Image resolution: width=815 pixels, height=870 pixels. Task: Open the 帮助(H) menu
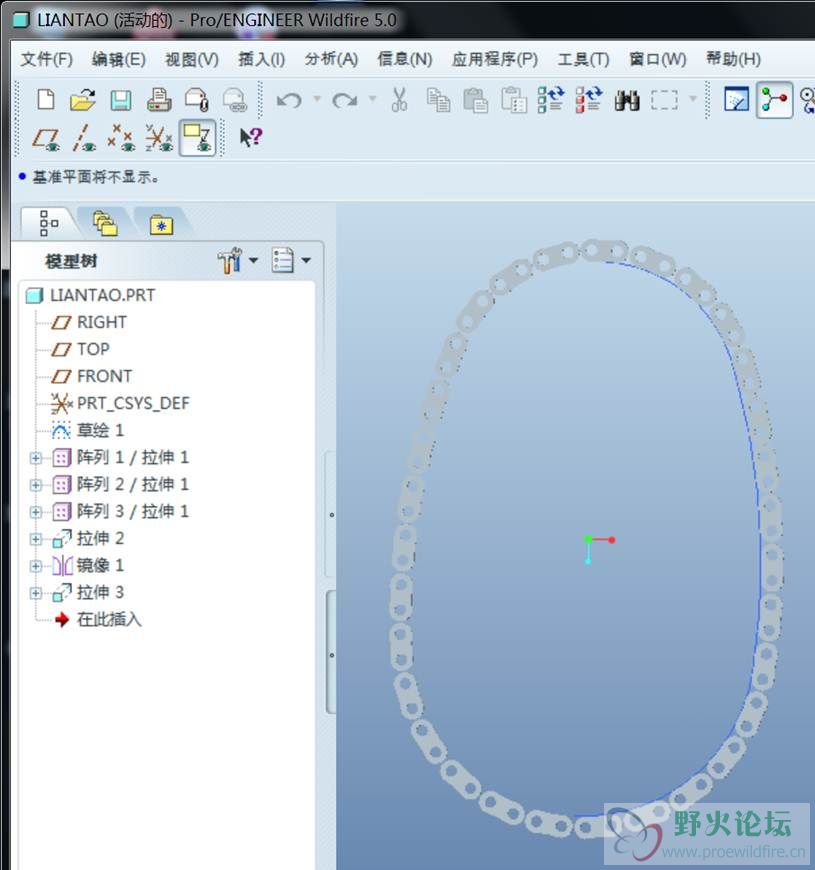[733, 59]
